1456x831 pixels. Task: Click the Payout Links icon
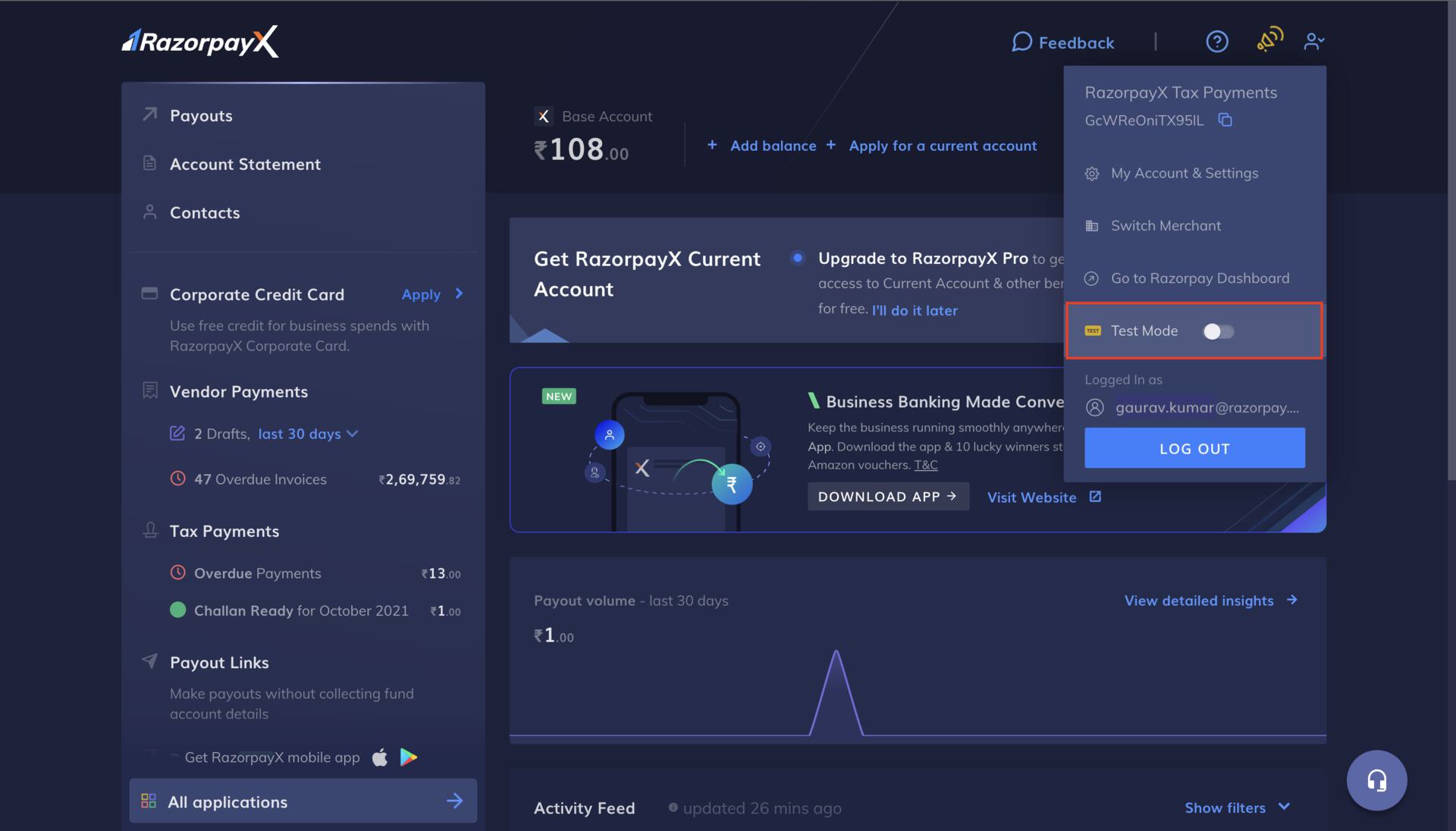pyautogui.click(x=149, y=660)
